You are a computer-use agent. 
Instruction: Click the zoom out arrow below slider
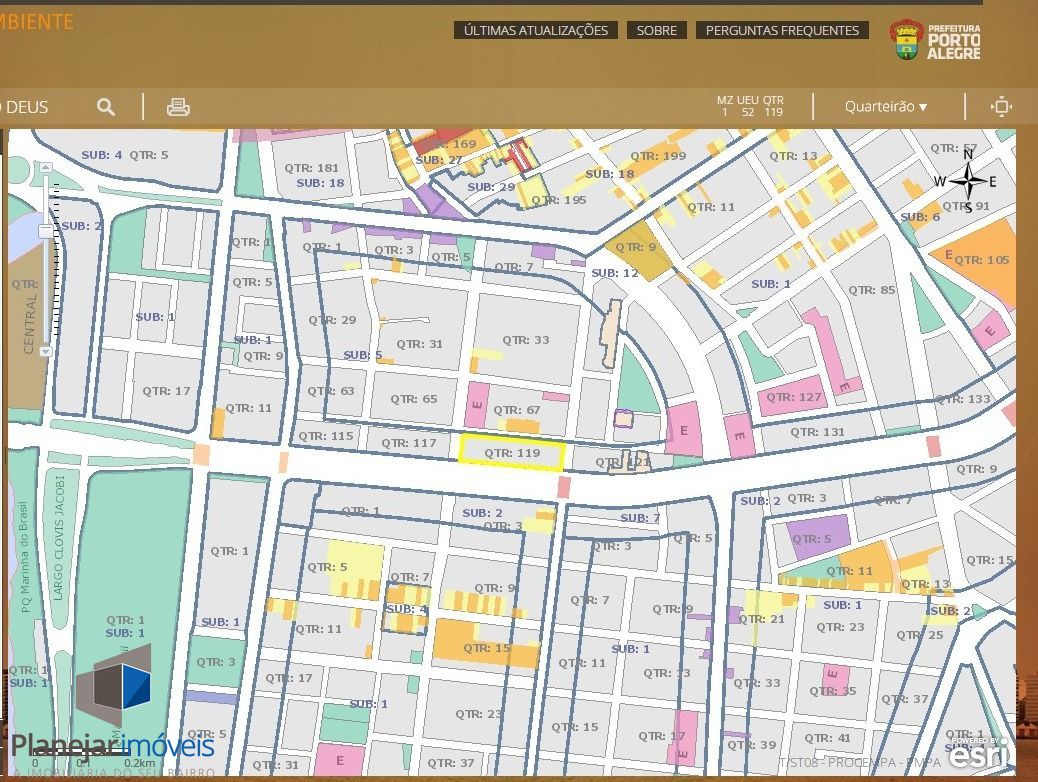[46, 351]
